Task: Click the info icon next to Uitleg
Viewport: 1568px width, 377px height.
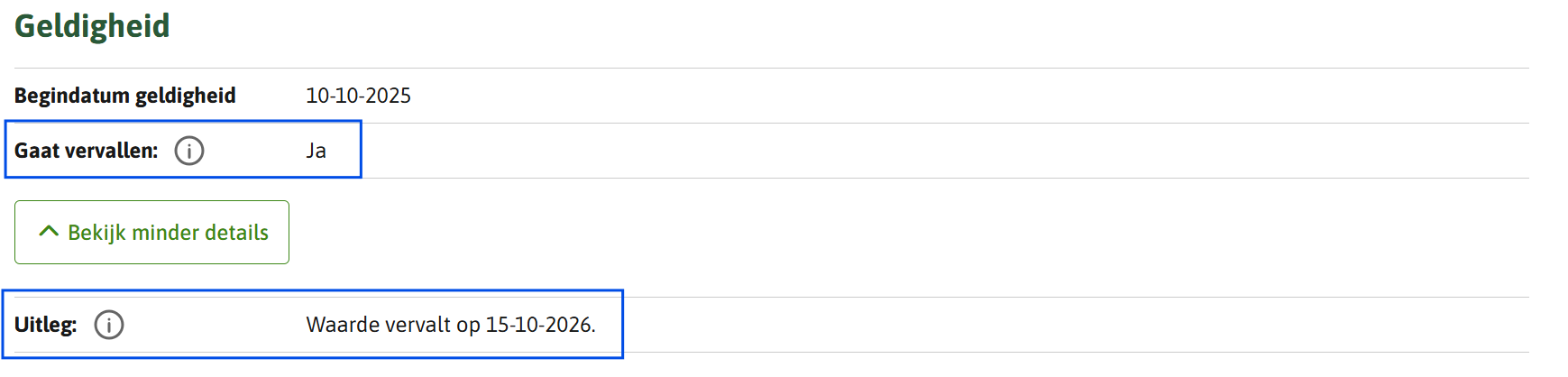Action: pos(109,325)
